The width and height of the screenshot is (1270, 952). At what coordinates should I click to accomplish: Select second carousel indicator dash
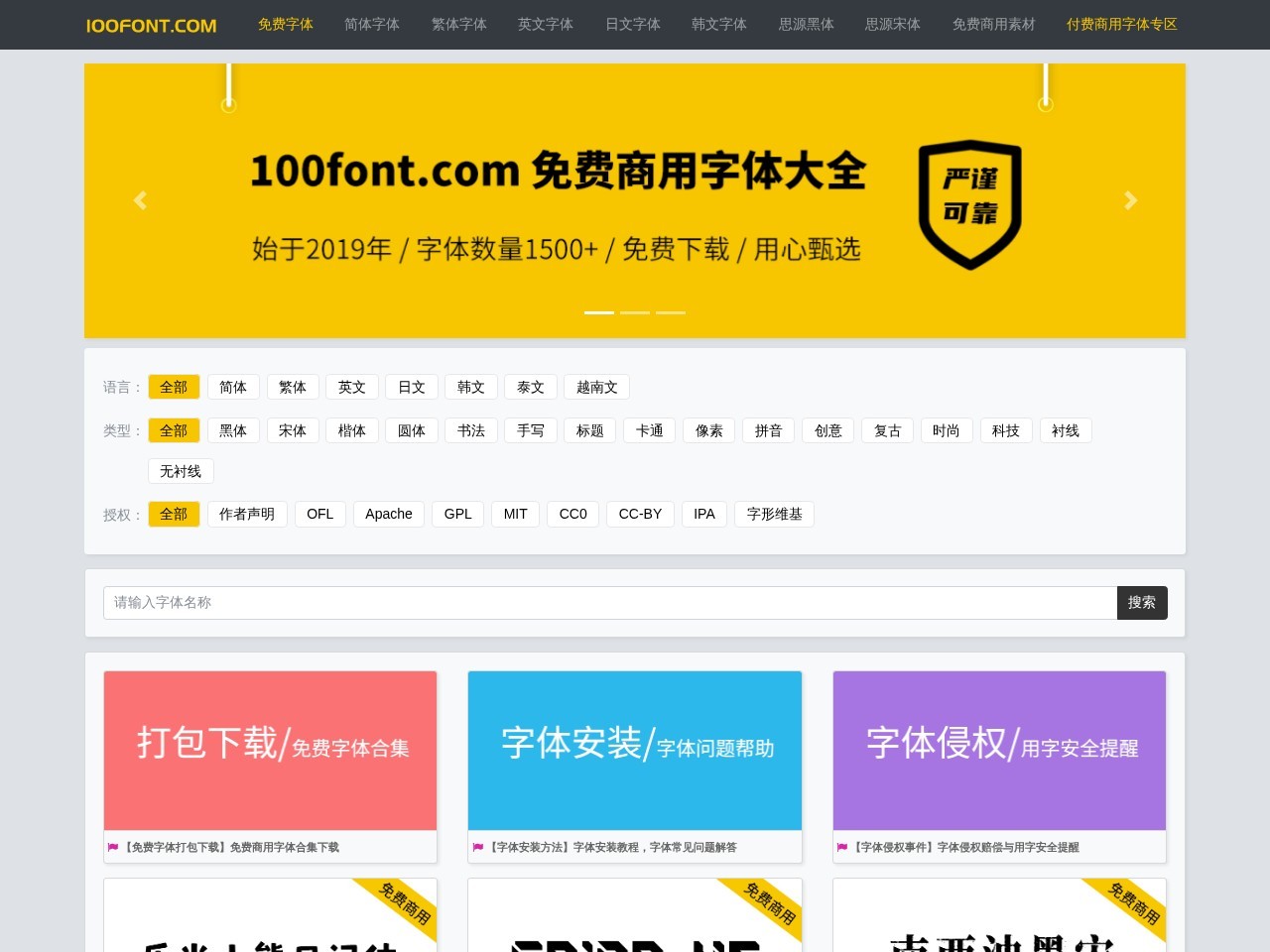click(635, 312)
